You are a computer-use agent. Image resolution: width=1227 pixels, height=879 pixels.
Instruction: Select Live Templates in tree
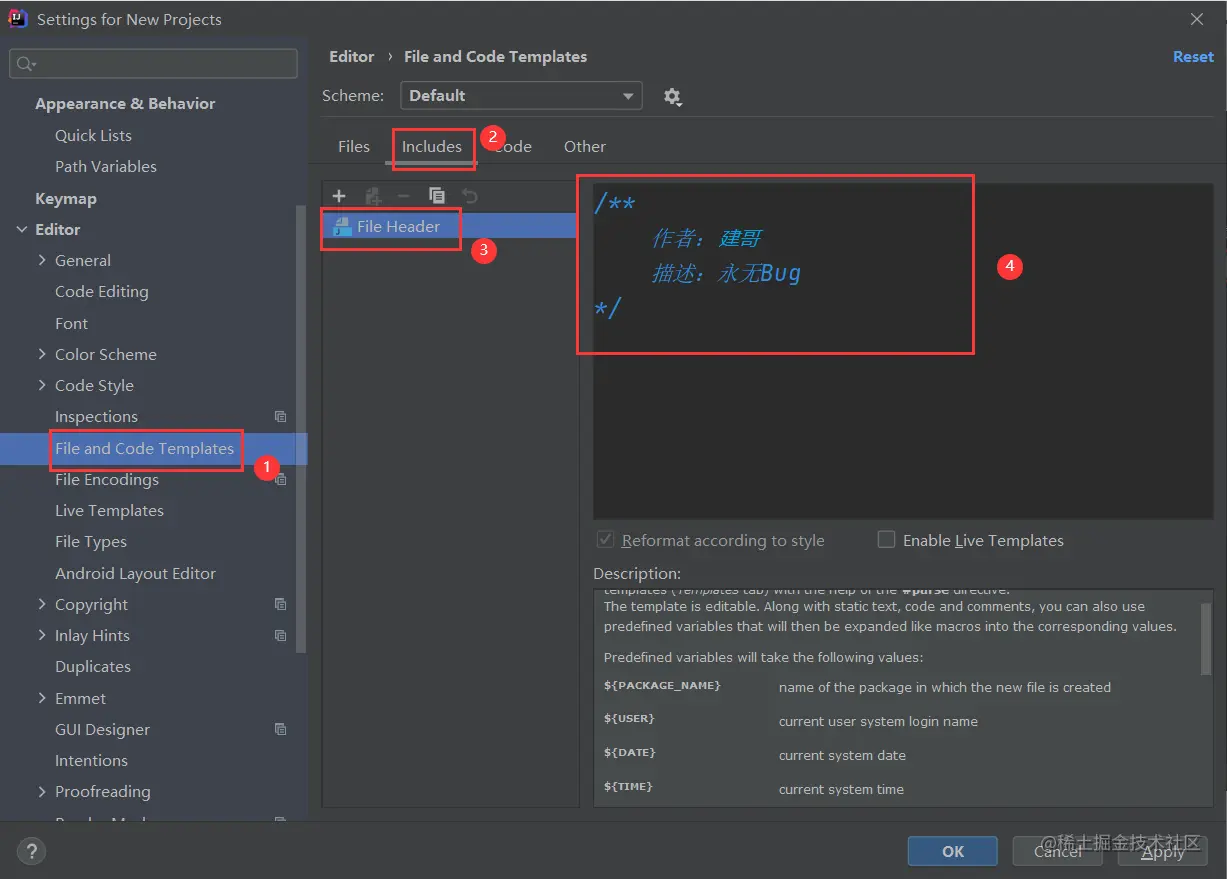(x=109, y=511)
